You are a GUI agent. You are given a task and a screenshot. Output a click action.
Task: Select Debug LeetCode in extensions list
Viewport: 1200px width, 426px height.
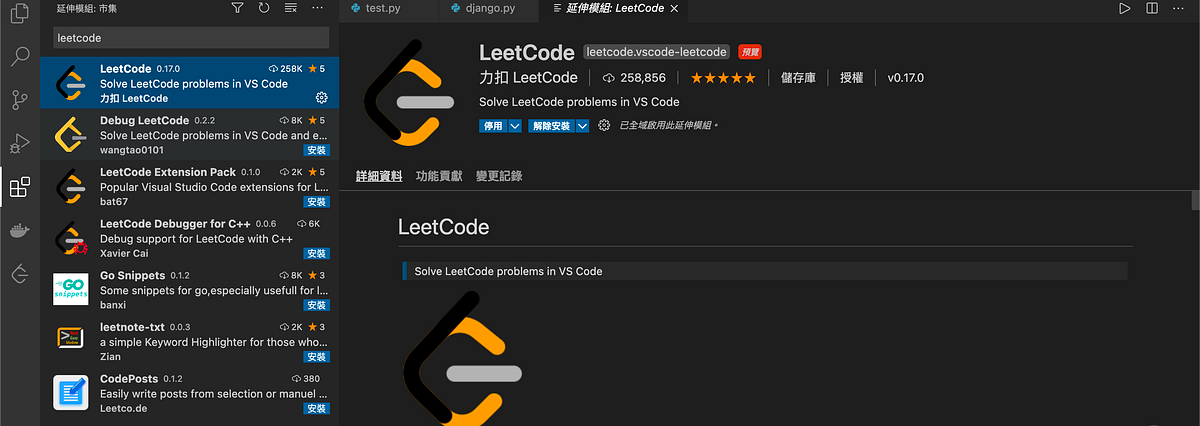(x=189, y=135)
